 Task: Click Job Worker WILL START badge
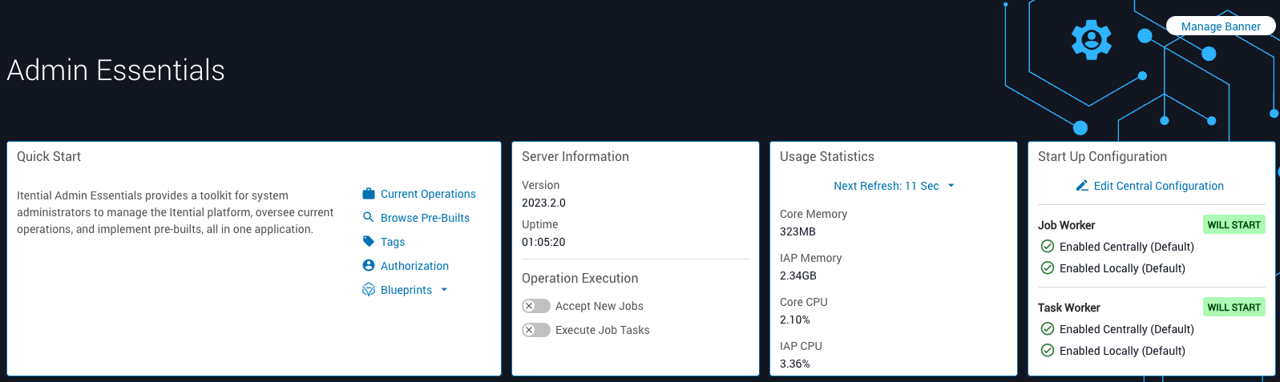click(1234, 225)
